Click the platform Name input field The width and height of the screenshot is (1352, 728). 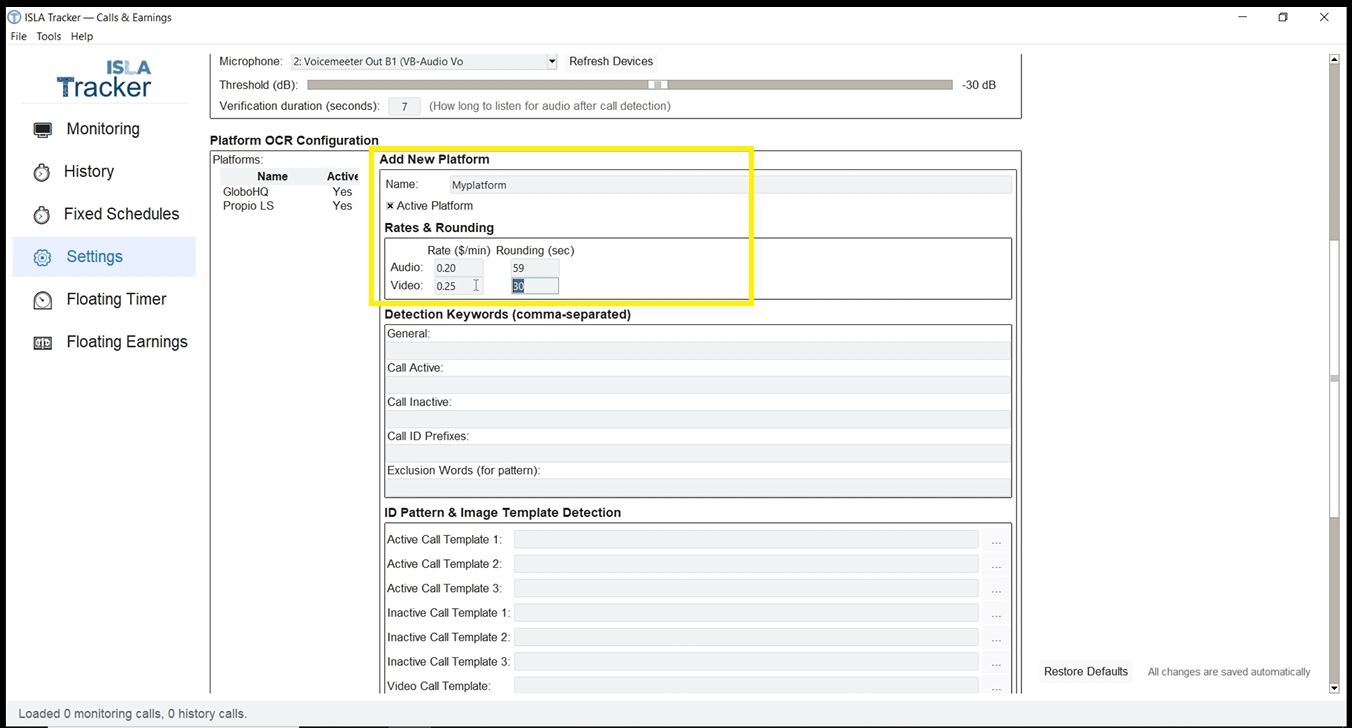(730, 185)
